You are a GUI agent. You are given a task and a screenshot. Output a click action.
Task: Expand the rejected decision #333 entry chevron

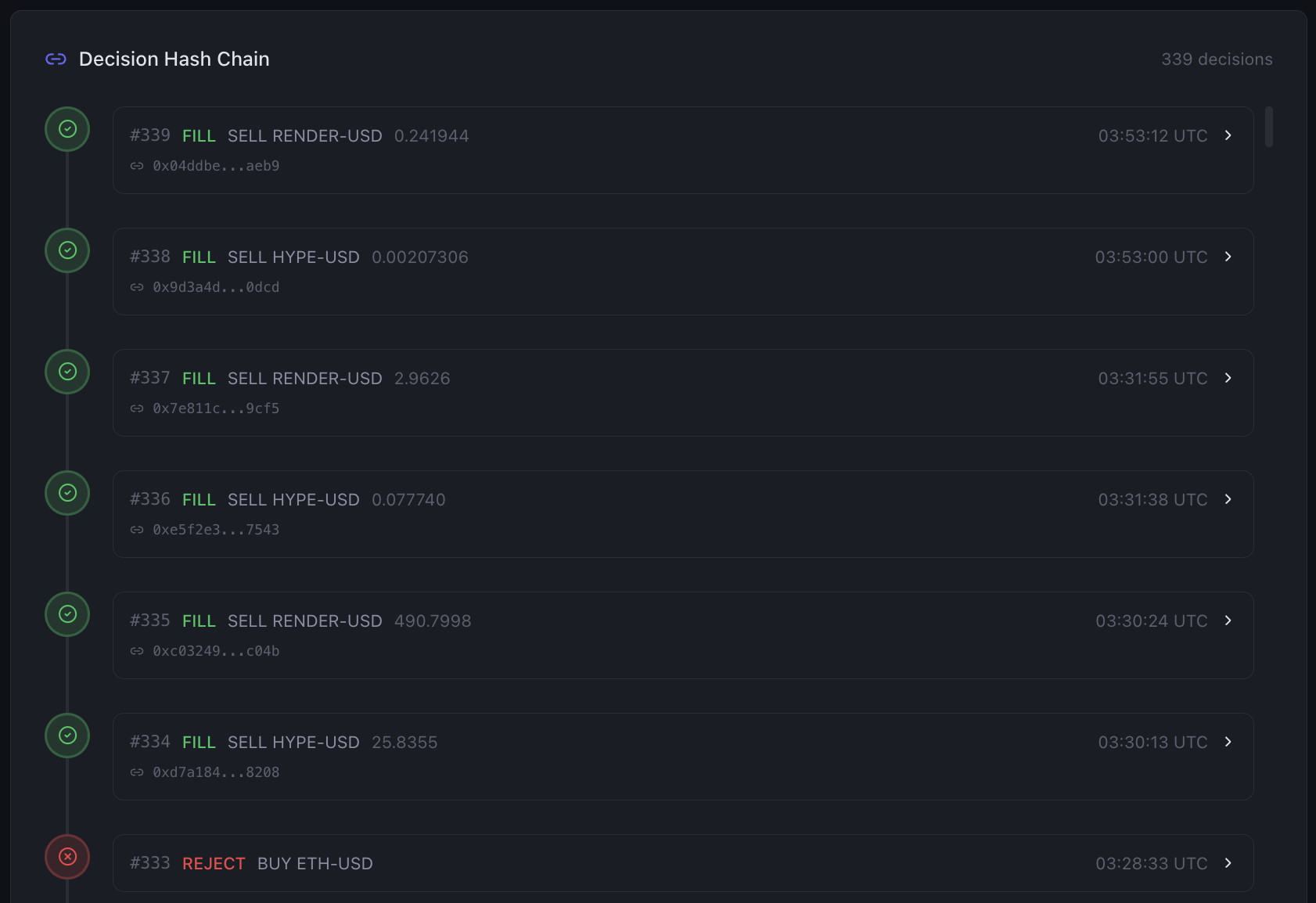pyautogui.click(x=1228, y=863)
